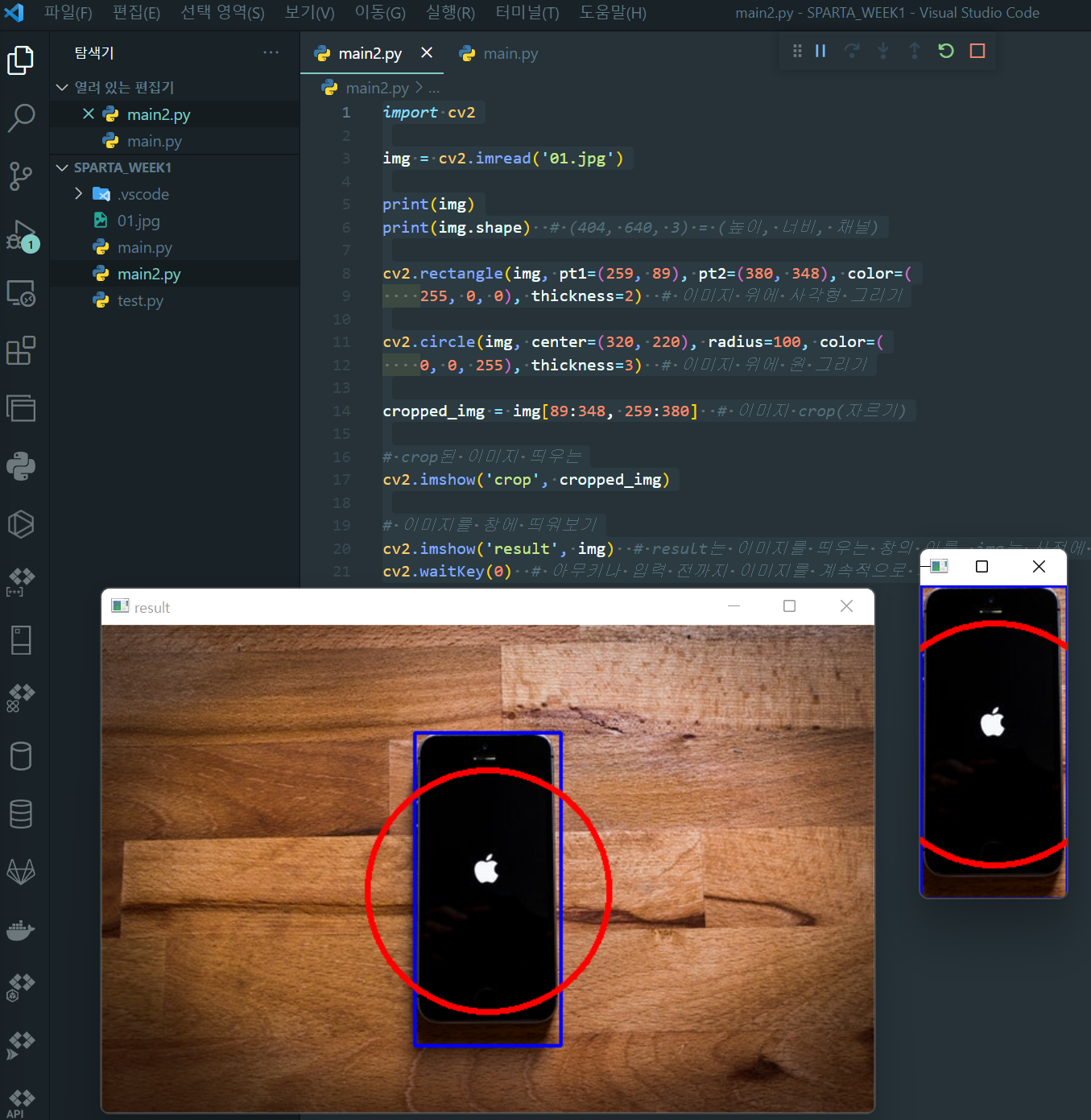Close the result image window
1091x1120 pixels.
[x=846, y=606]
